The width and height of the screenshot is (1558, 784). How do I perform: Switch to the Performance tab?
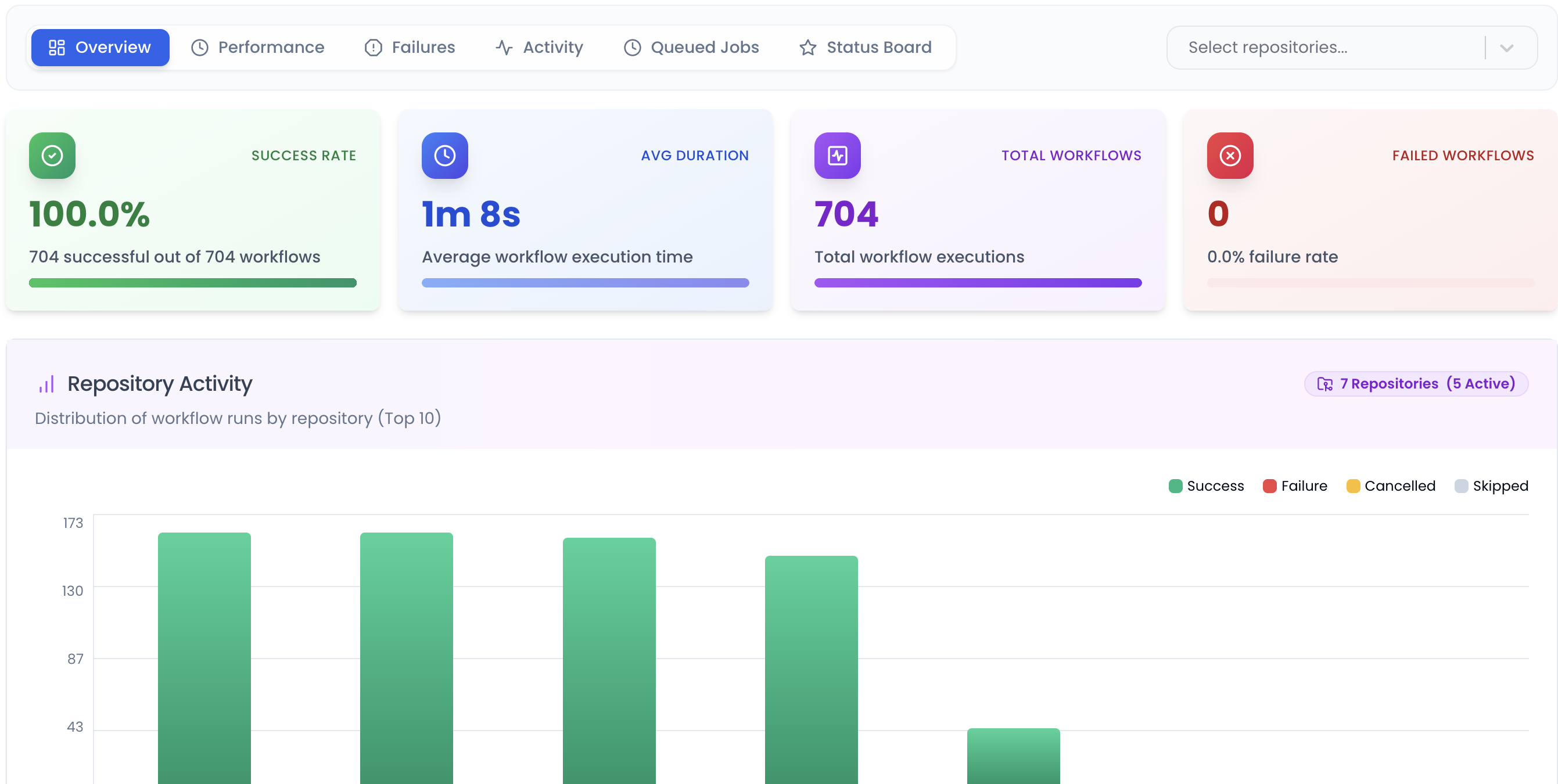[x=259, y=47]
